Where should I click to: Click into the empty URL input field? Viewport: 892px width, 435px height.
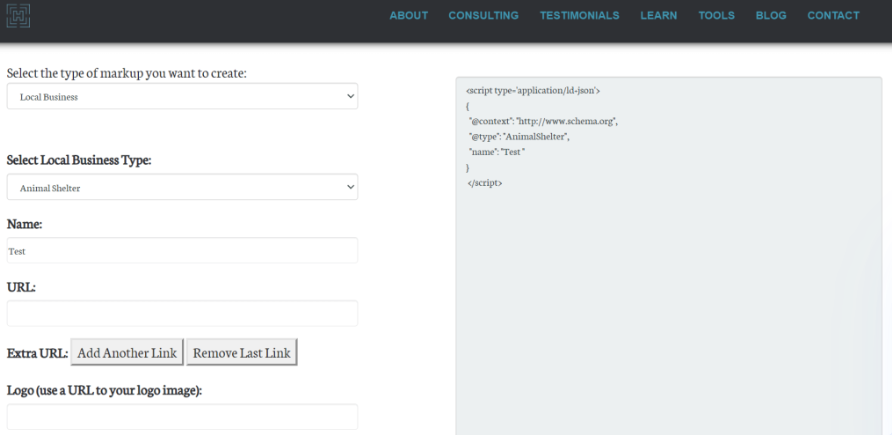point(182,313)
